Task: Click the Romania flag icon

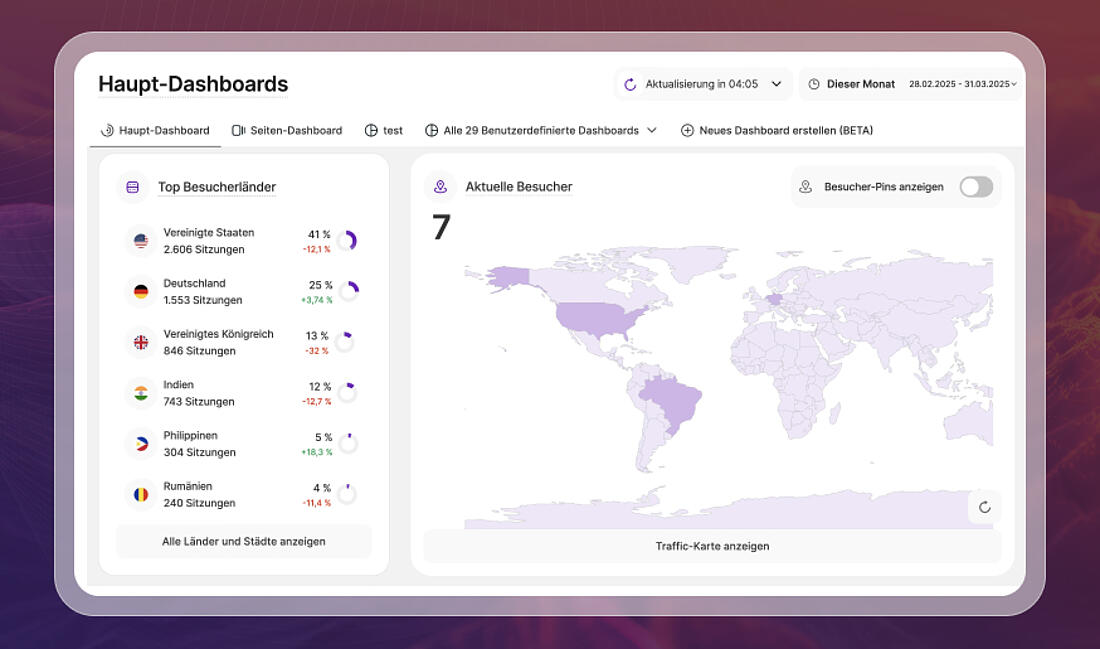Action: pyautogui.click(x=141, y=494)
